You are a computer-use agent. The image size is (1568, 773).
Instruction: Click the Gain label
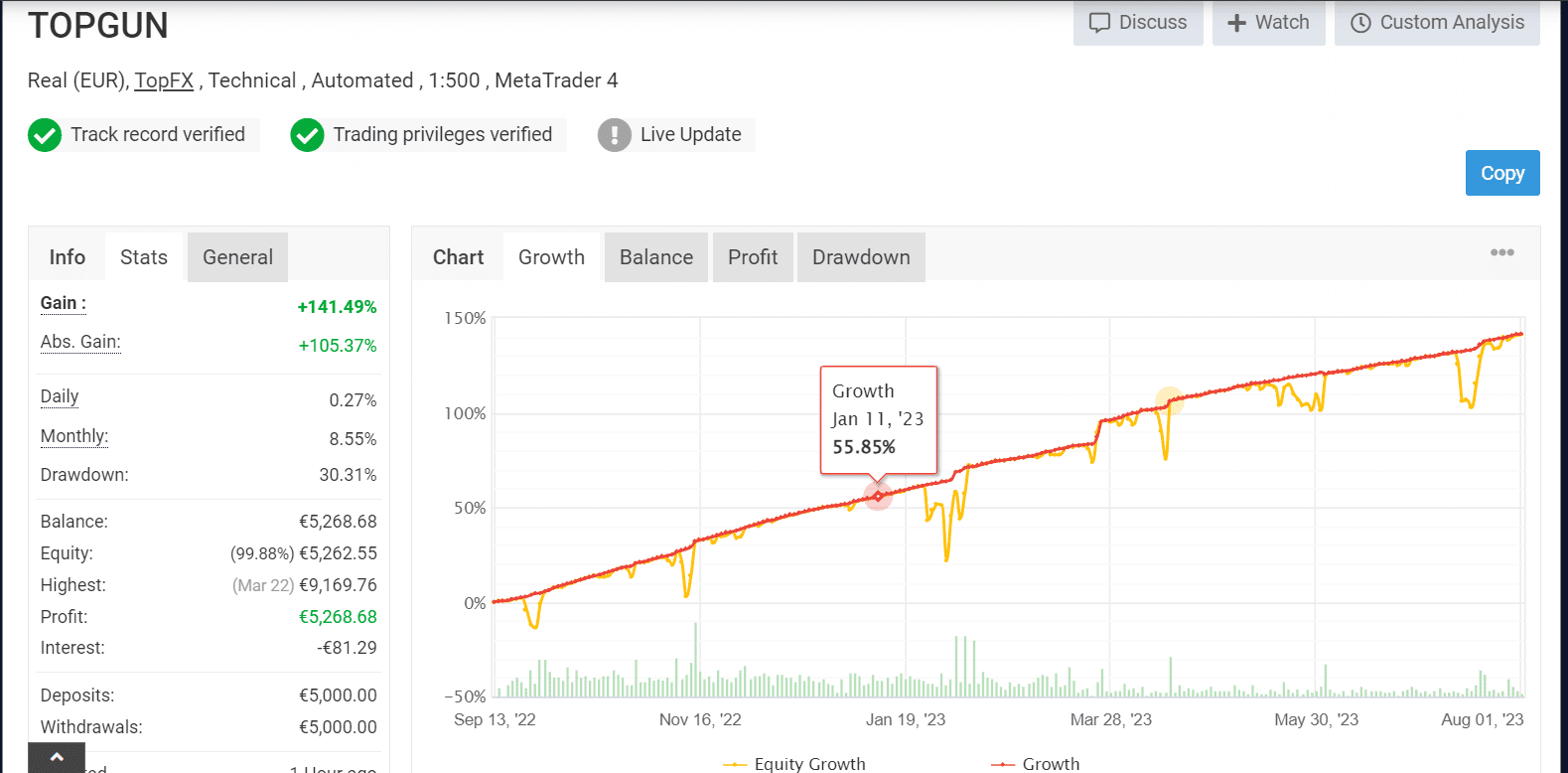[x=63, y=303]
